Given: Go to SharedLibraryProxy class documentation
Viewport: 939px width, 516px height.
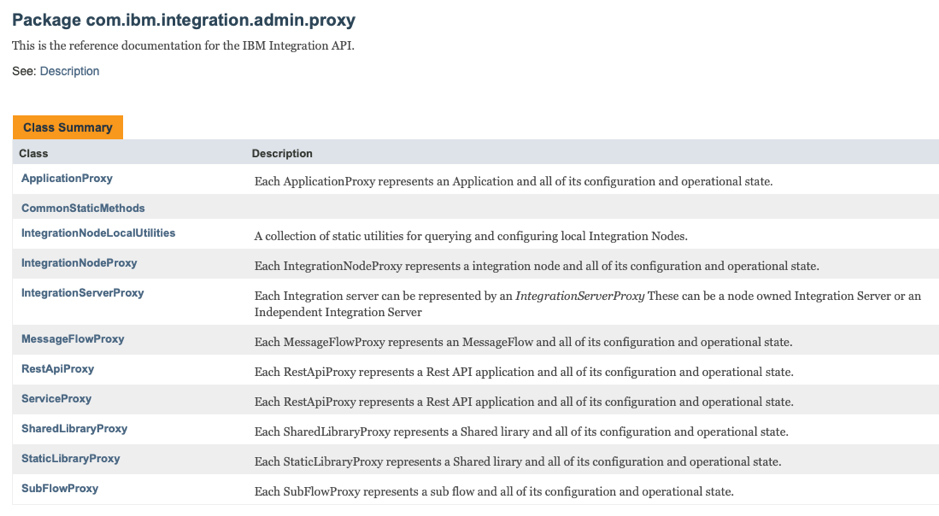Looking at the screenshot, I should 74,429.
